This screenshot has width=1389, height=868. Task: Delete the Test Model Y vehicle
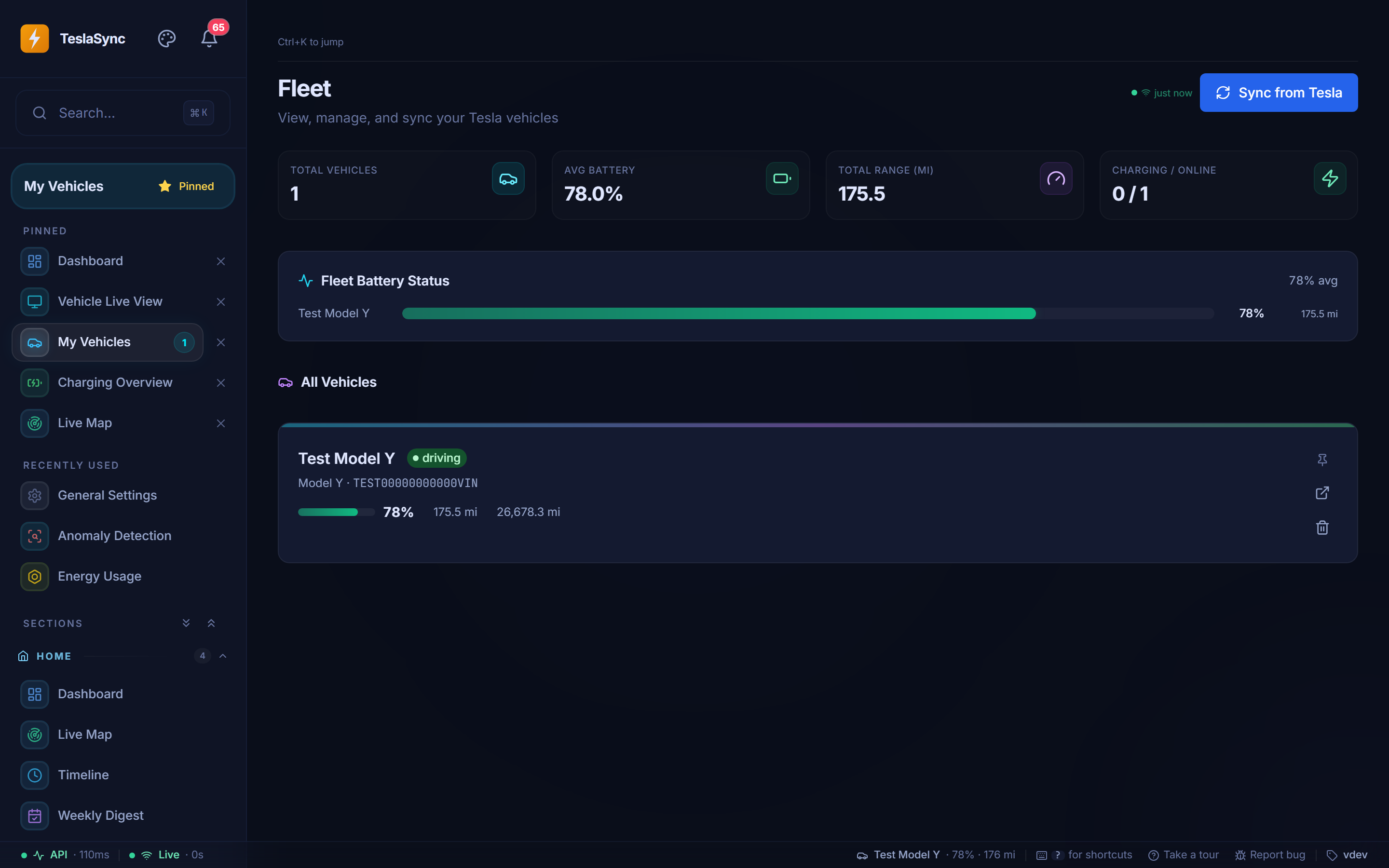(x=1322, y=528)
